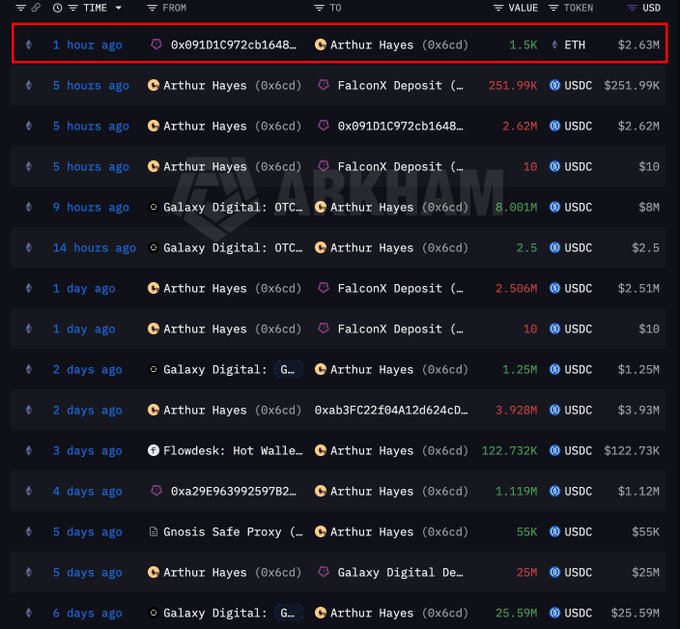The image size is (680, 629).
Task: Click the Galaxy Digital 'G…' tag in the 25.59M row
Action: click(288, 613)
